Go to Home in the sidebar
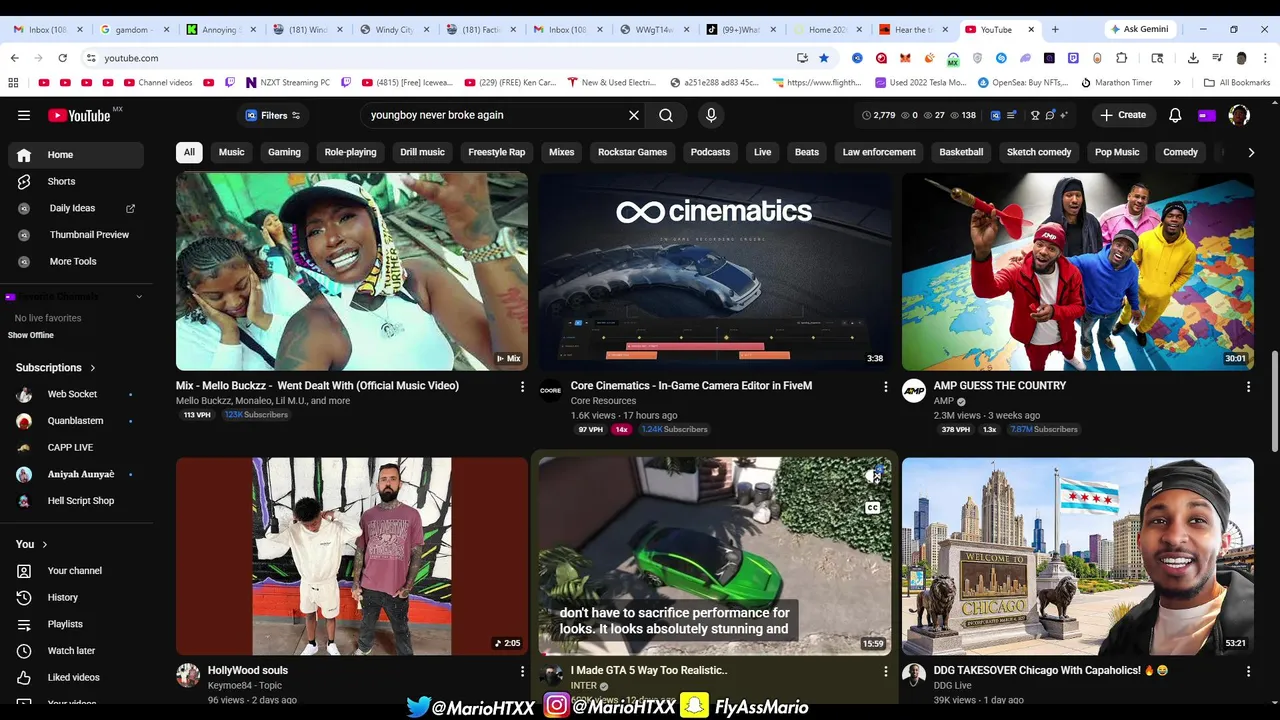Viewport: 1280px width, 720px height. click(77, 155)
